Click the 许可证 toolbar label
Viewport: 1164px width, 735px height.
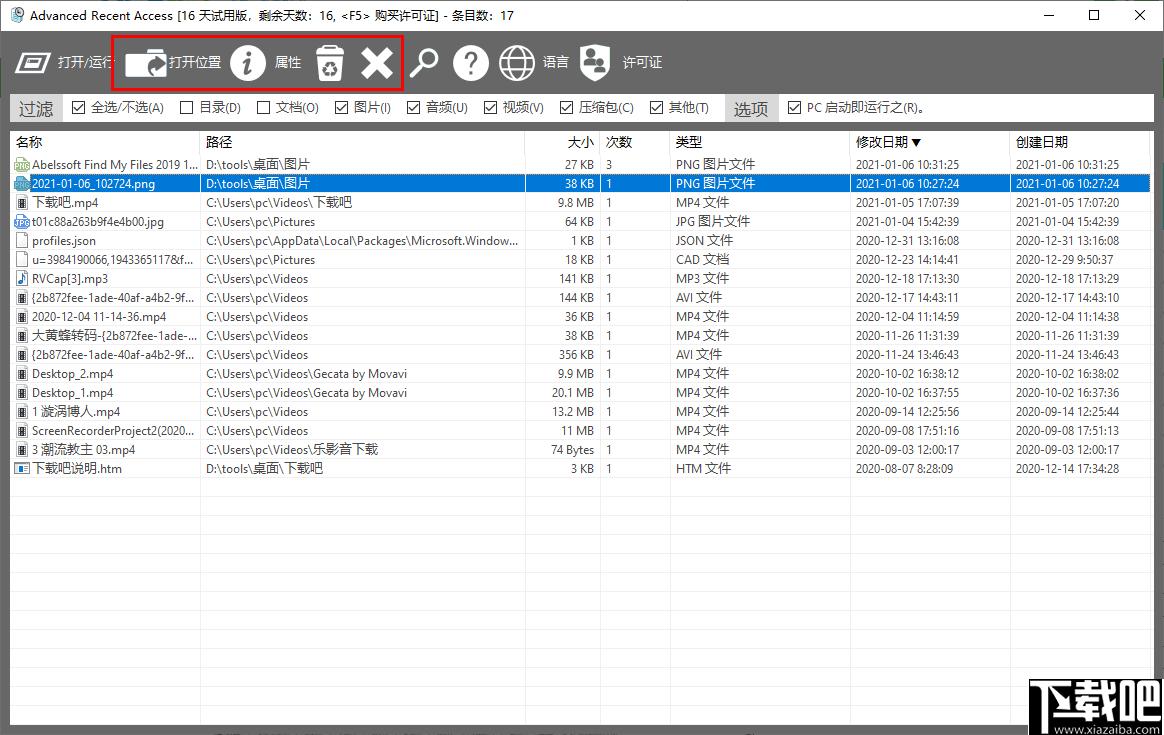click(x=642, y=62)
